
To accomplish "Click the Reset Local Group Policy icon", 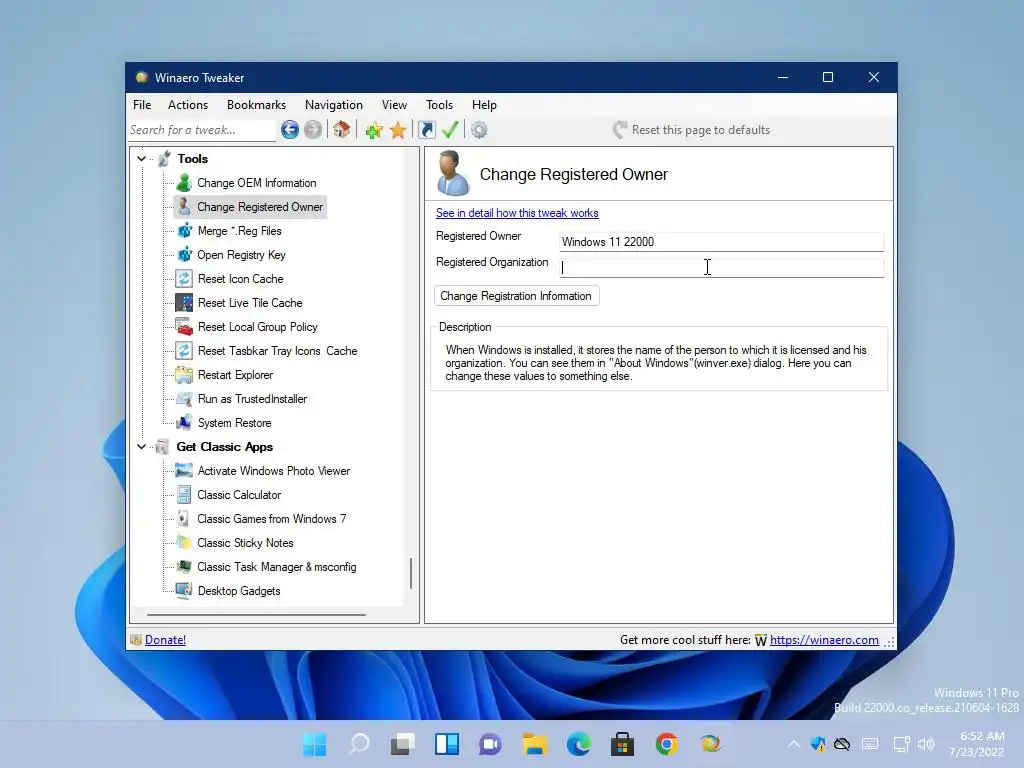I will [184, 327].
